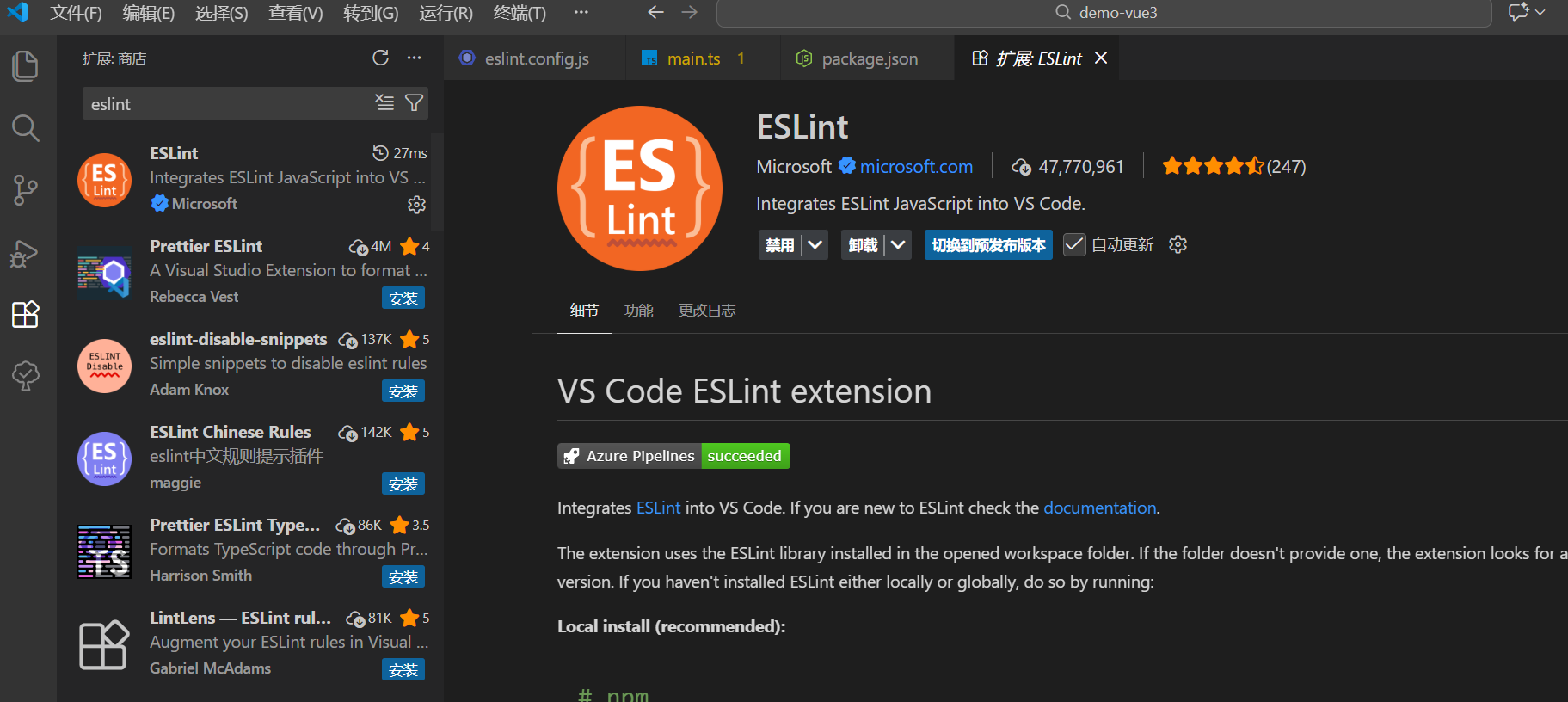Open the 终端(T) menu

point(520,12)
